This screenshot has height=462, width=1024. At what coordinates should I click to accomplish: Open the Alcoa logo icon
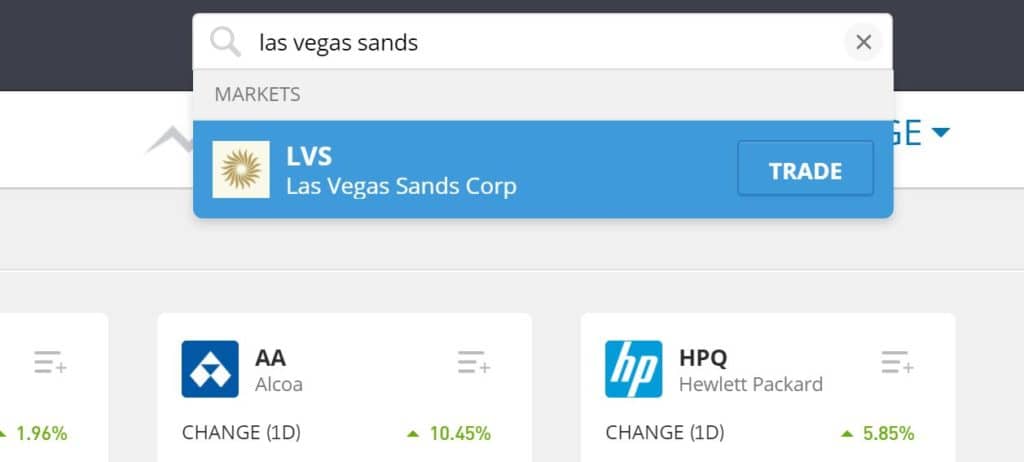(x=210, y=369)
